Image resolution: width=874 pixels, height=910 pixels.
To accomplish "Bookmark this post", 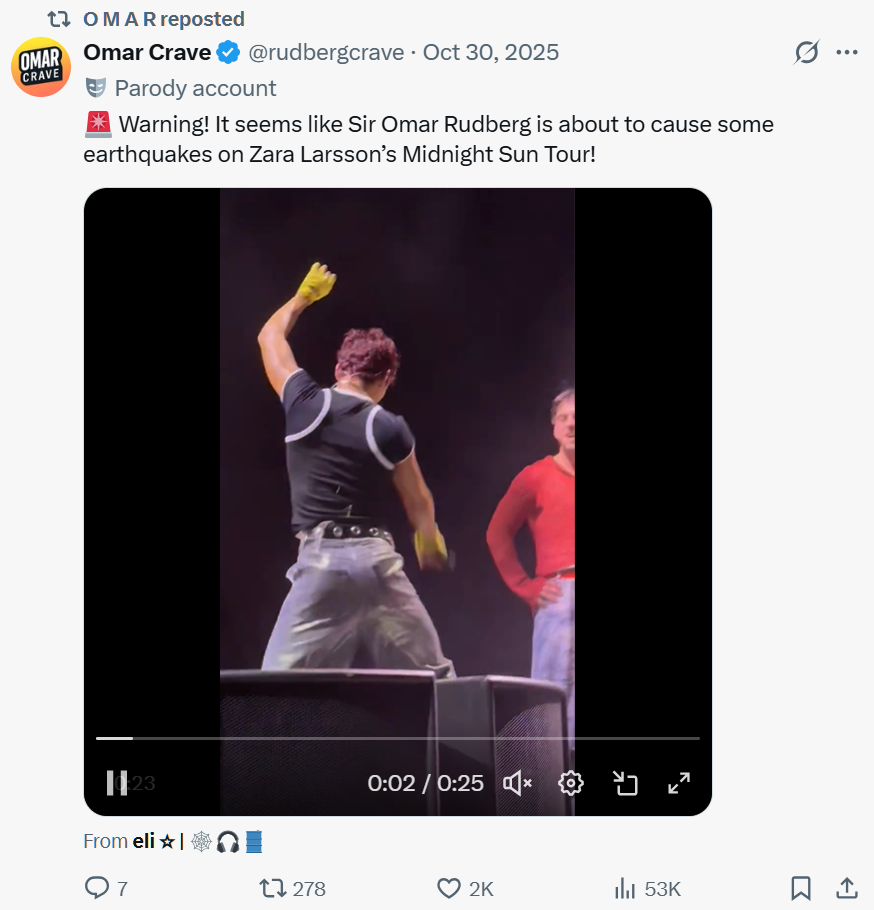I will coord(800,888).
